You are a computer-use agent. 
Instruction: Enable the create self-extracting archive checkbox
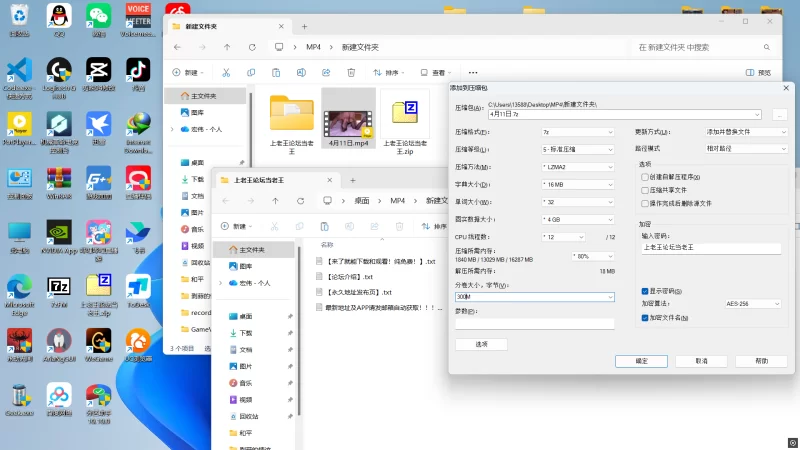(645, 176)
